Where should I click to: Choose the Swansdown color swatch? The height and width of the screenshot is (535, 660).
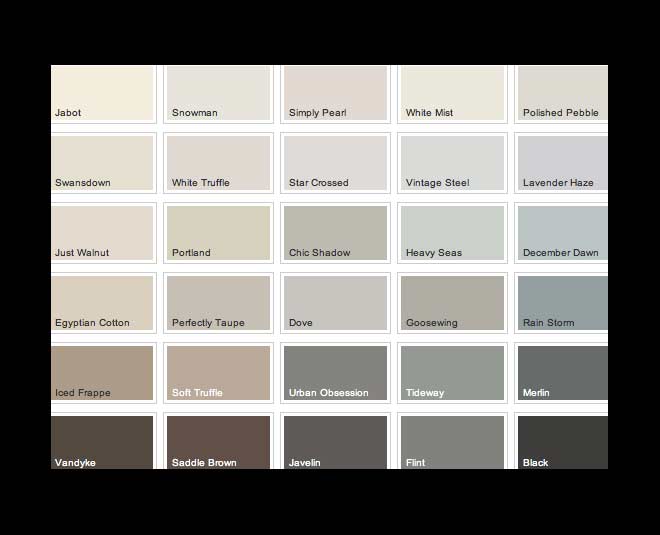[x=102, y=163]
